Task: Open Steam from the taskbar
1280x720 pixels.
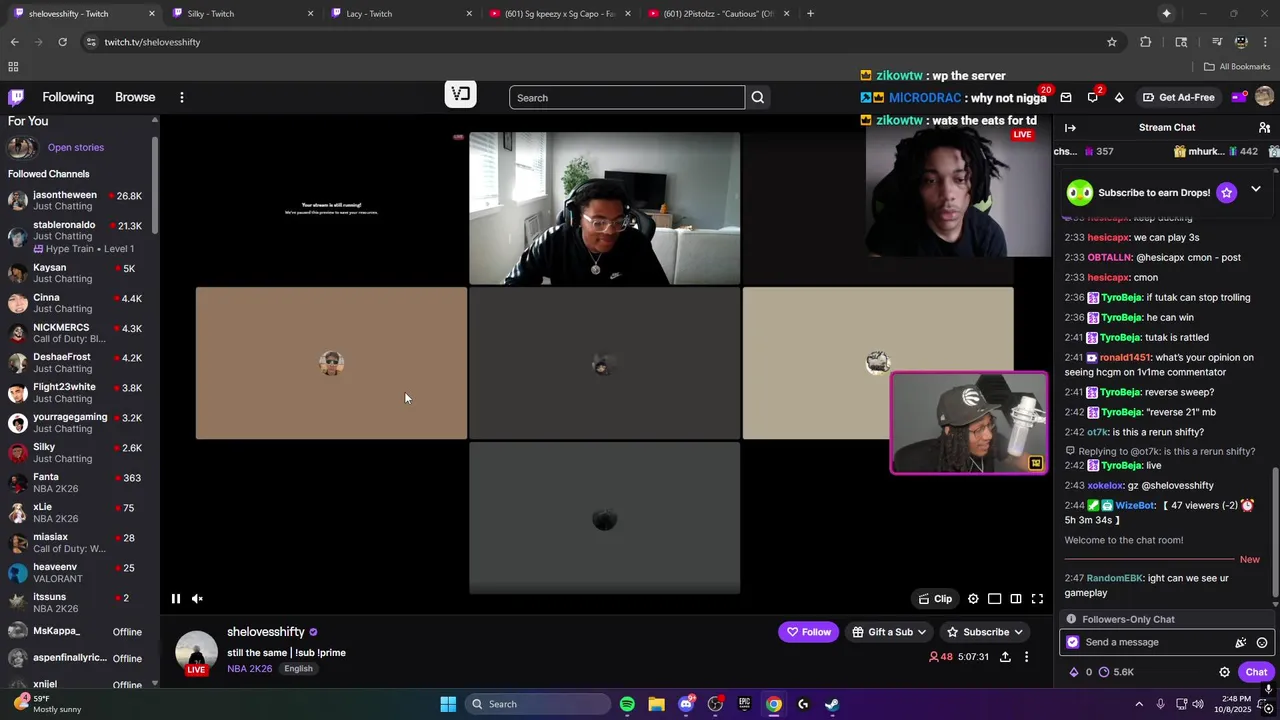Action: click(x=832, y=704)
